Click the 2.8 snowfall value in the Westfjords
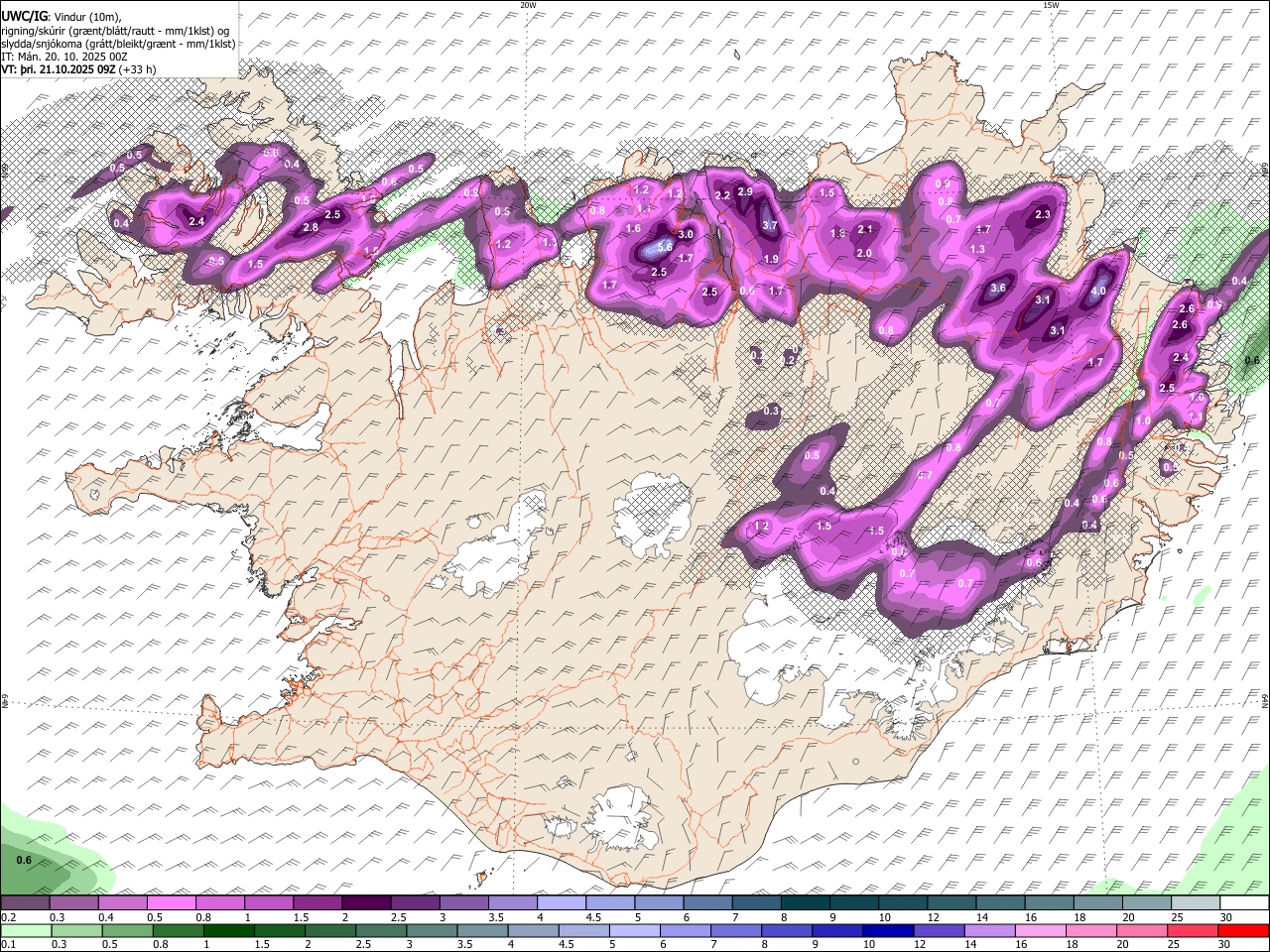The image size is (1270, 952). (x=310, y=228)
